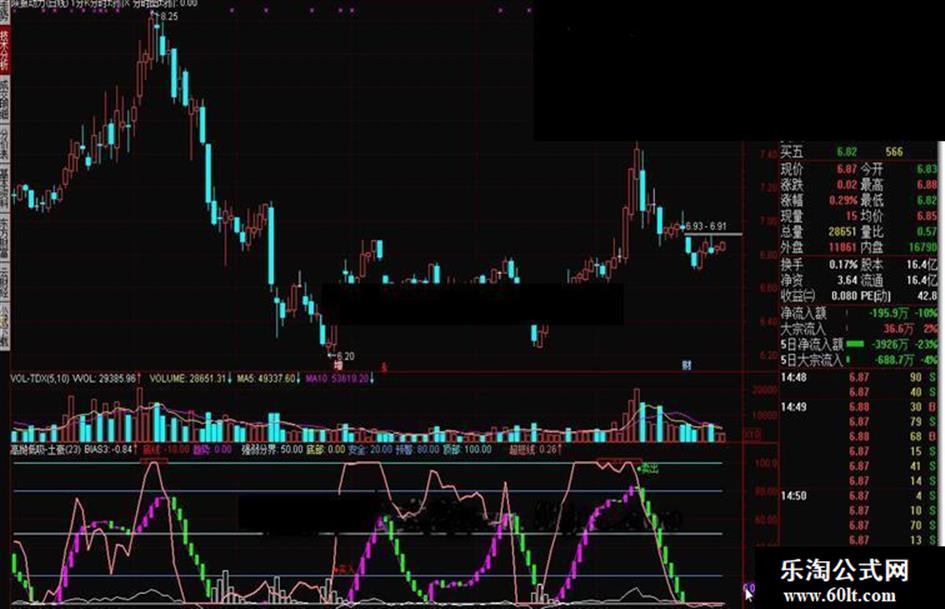Select the 净流入额 -195.9万 row
Viewport: 945px width, 609px height.
coord(858,313)
